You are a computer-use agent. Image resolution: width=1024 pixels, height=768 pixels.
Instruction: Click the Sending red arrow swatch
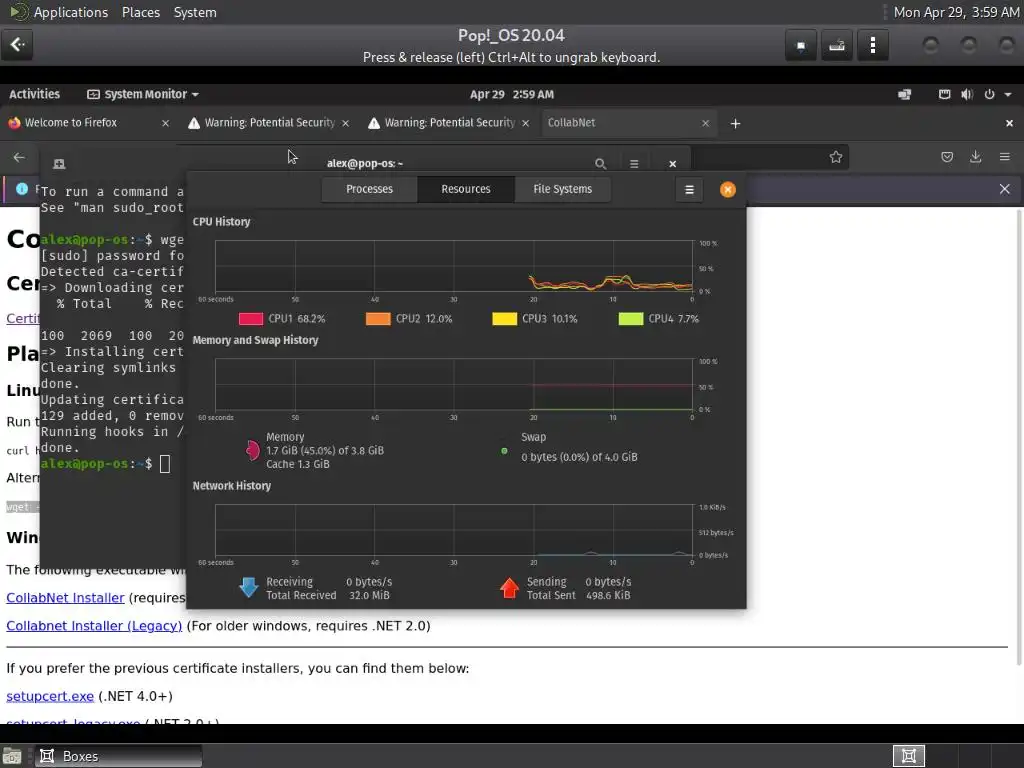tap(509, 588)
